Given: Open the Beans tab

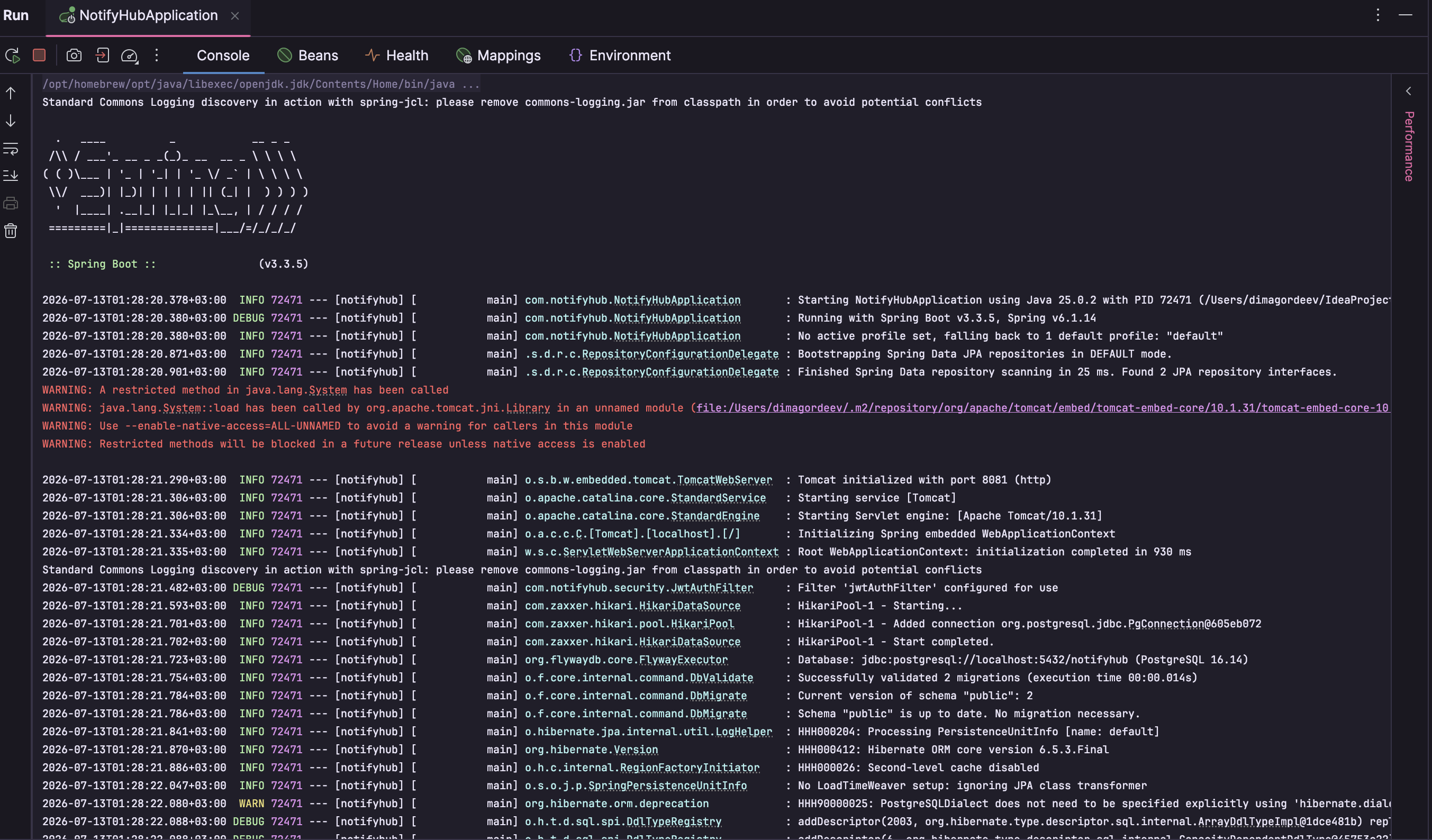Looking at the screenshot, I should 307,56.
